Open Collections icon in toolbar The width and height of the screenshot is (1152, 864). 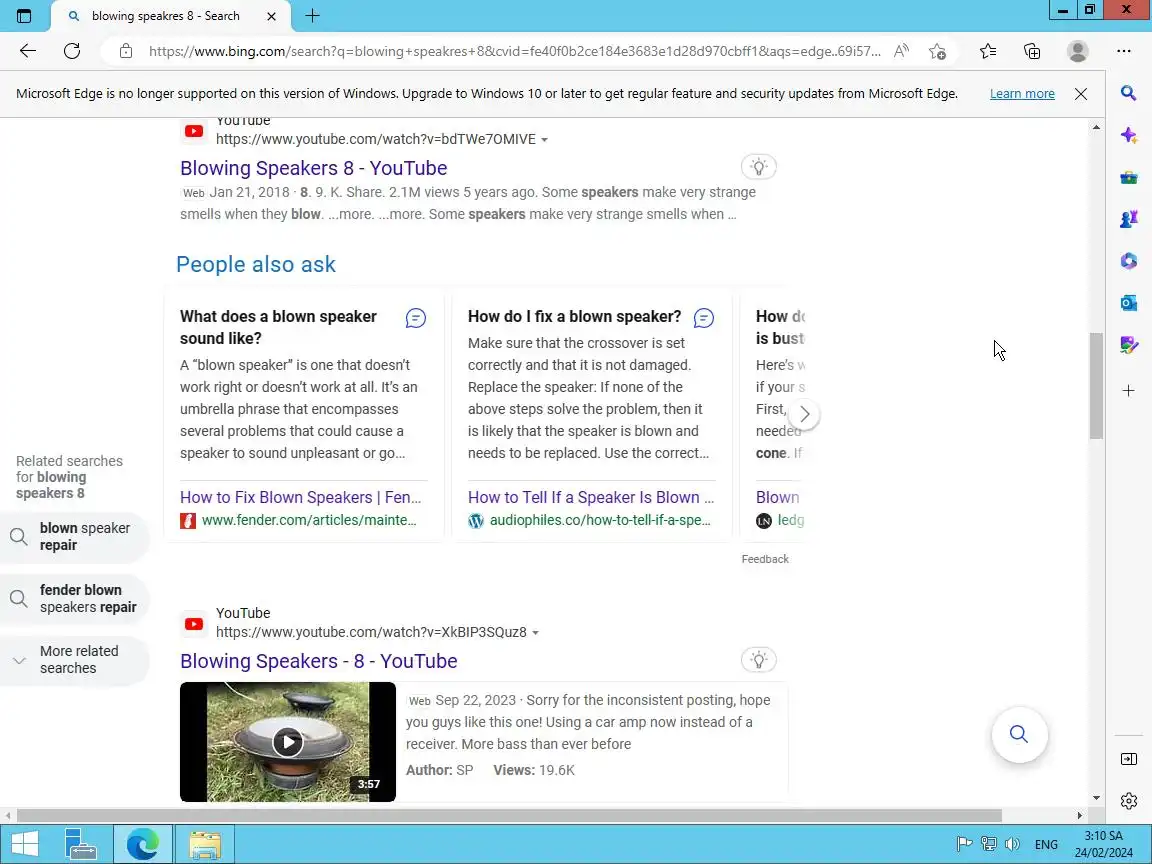click(x=1032, y=51)
